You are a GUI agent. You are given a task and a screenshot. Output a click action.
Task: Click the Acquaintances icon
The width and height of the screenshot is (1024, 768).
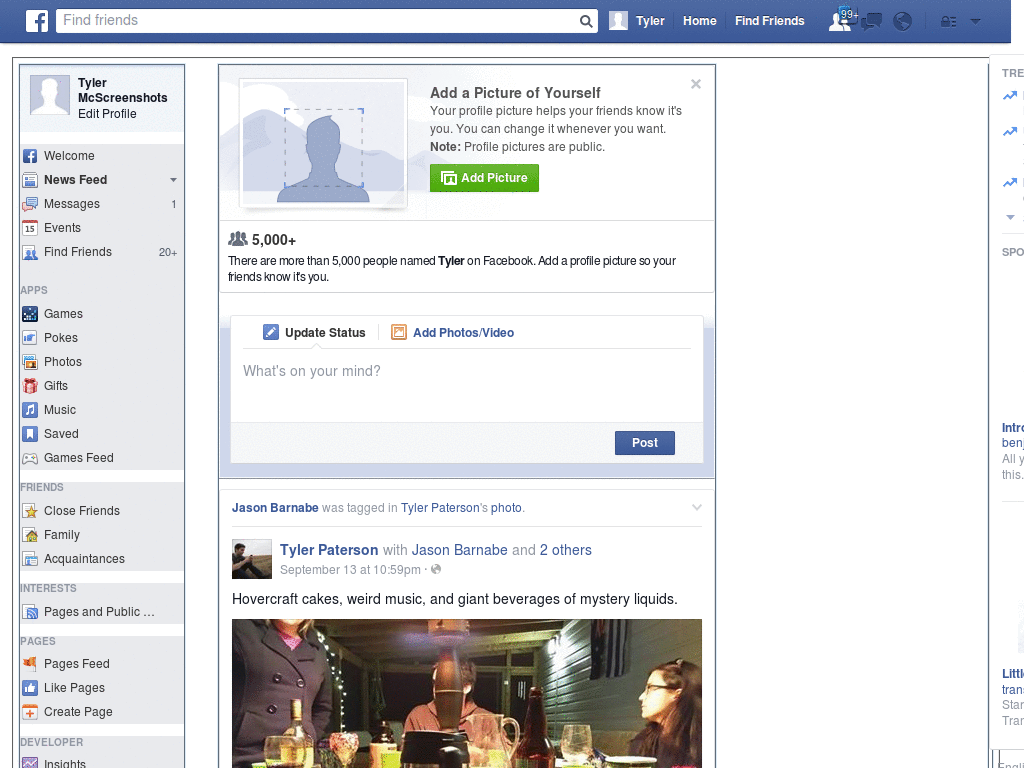(30, 559)
